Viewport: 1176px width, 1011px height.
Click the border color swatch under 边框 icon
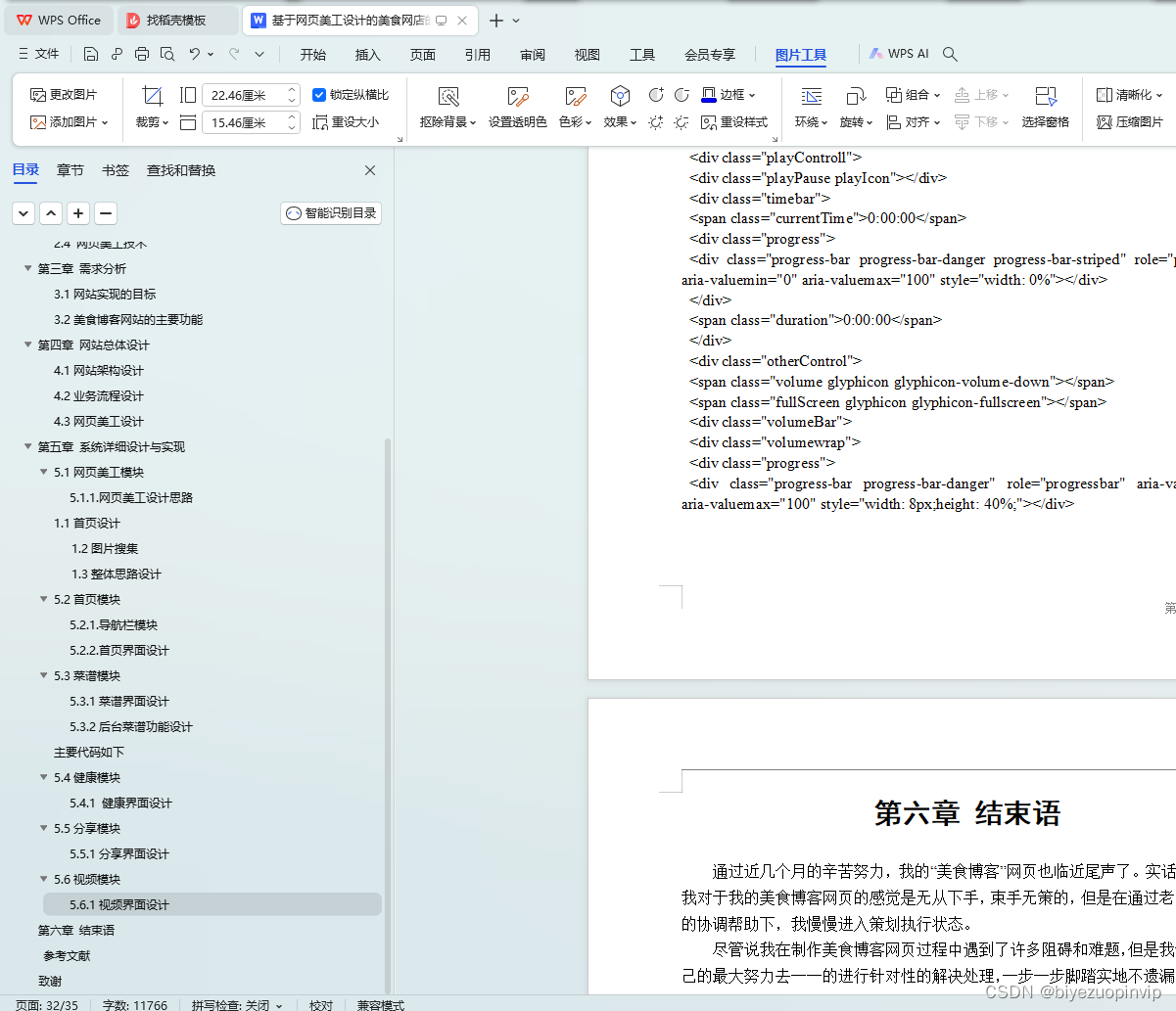[x=709, y=102]
